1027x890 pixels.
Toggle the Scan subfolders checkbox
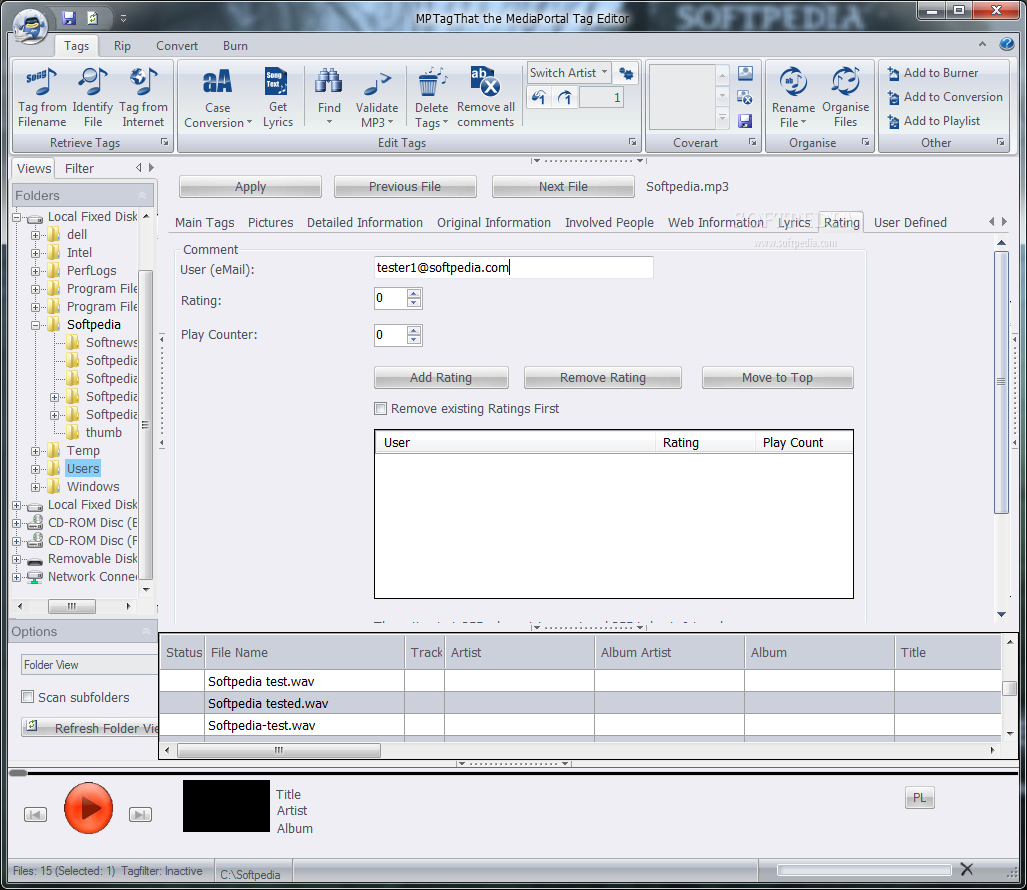point(28,697)
